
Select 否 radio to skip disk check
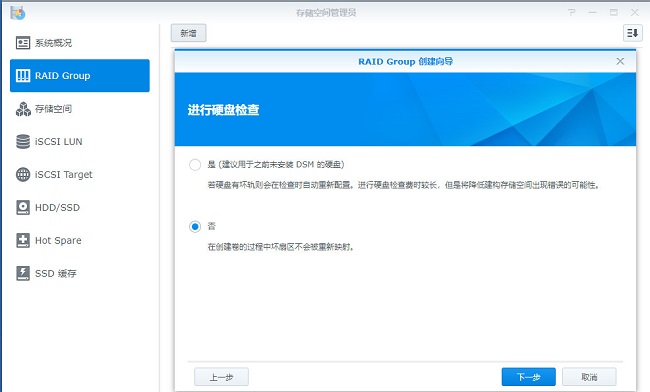point(195,227)
